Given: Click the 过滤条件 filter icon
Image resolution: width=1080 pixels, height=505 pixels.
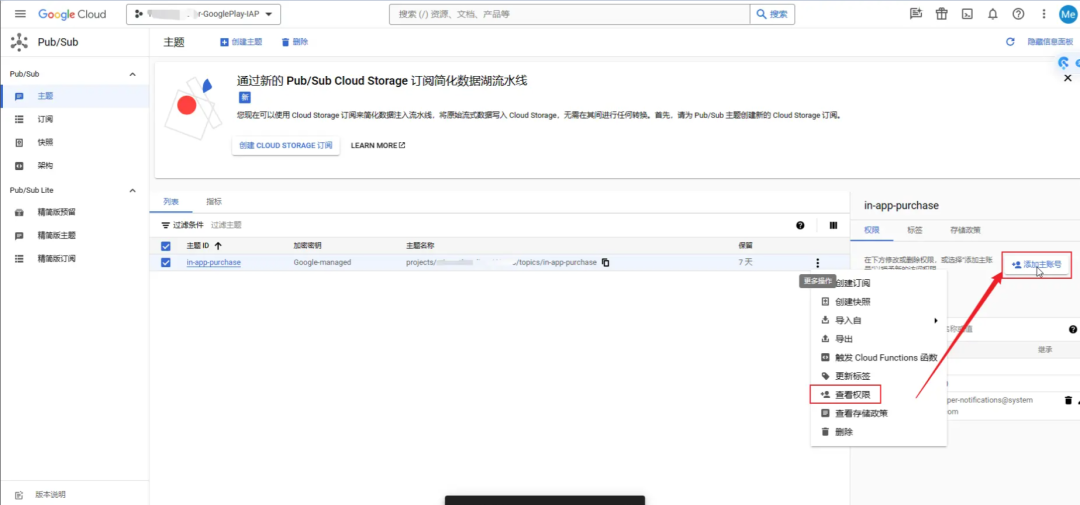Looking at the screenshot, I should [x=165, y=225].
